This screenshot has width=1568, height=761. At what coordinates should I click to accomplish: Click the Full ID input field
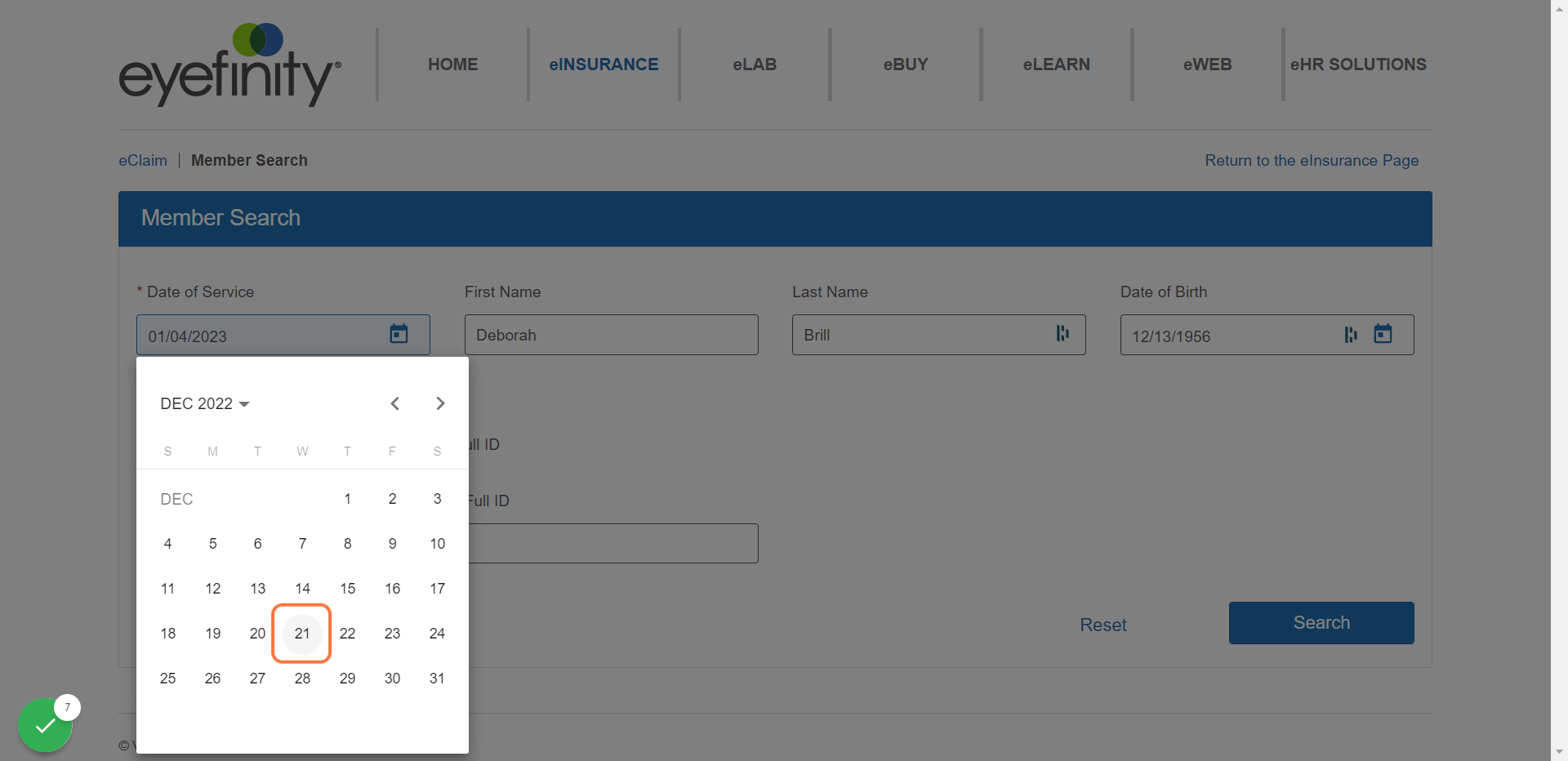click(613, 543)
